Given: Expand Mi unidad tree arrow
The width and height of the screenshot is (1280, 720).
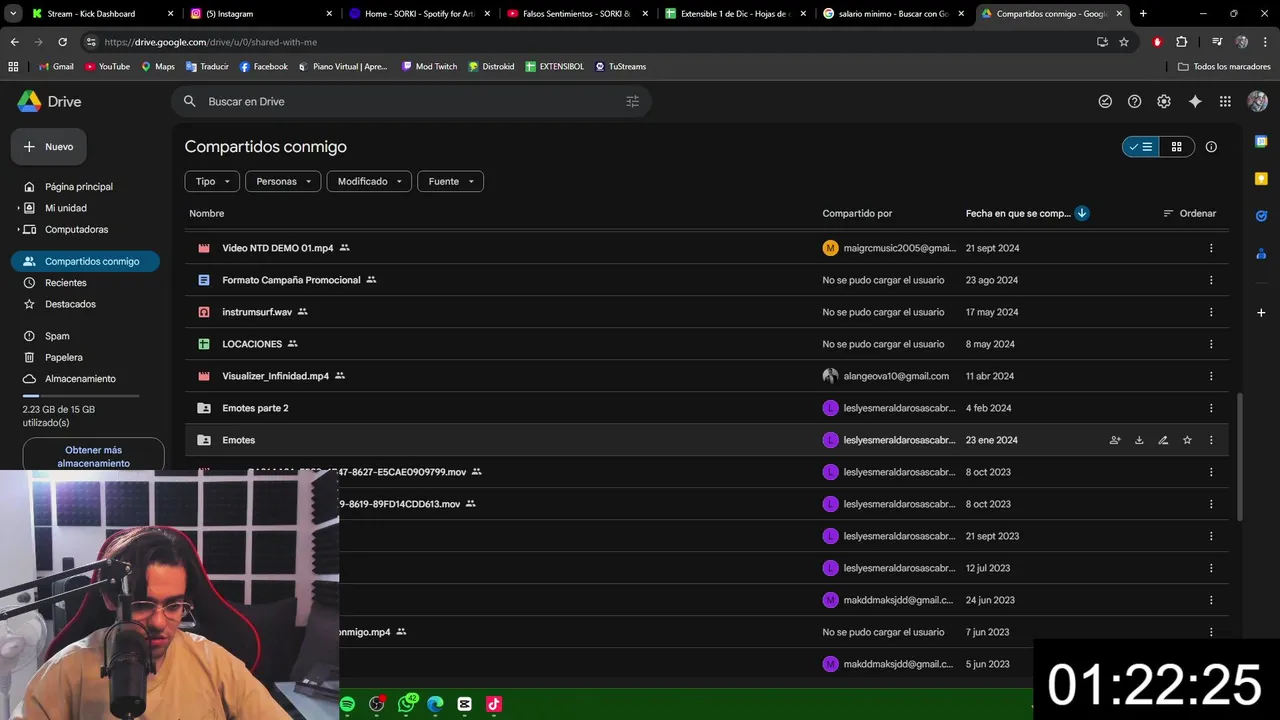Looking at the screenshot, I should tap(18, 208).
